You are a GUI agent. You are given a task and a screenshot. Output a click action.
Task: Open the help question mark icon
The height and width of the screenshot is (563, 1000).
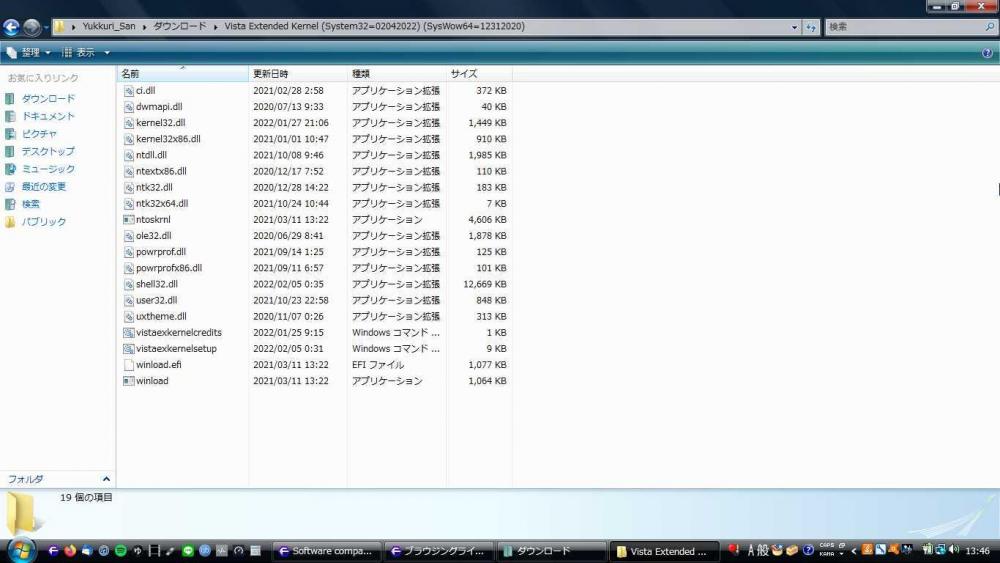[x=987, y=53]
